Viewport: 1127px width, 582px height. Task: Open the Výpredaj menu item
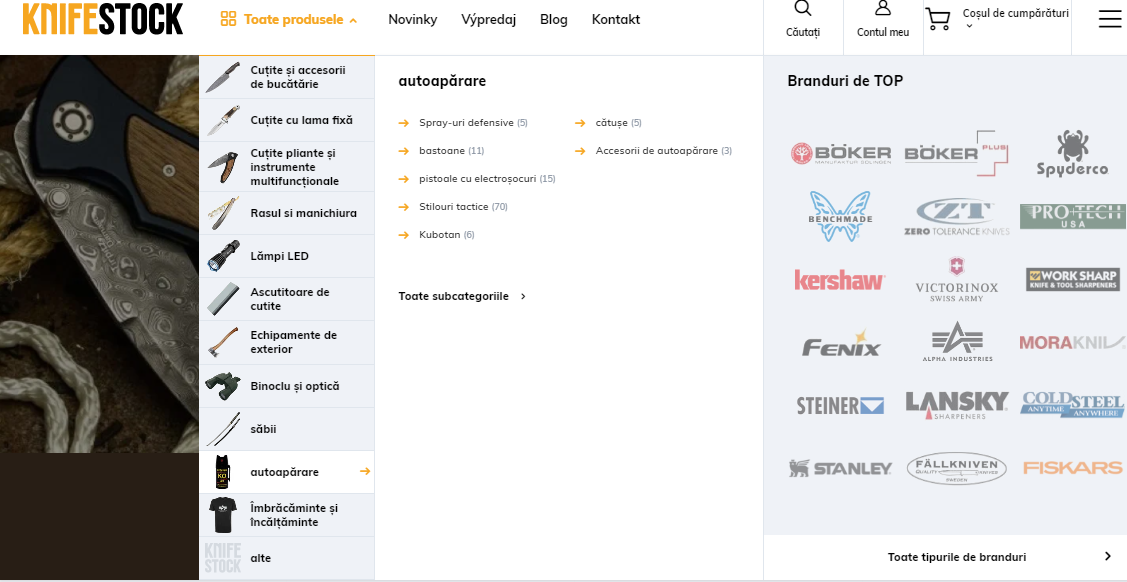pyautogui.click(x=489, y=19)
